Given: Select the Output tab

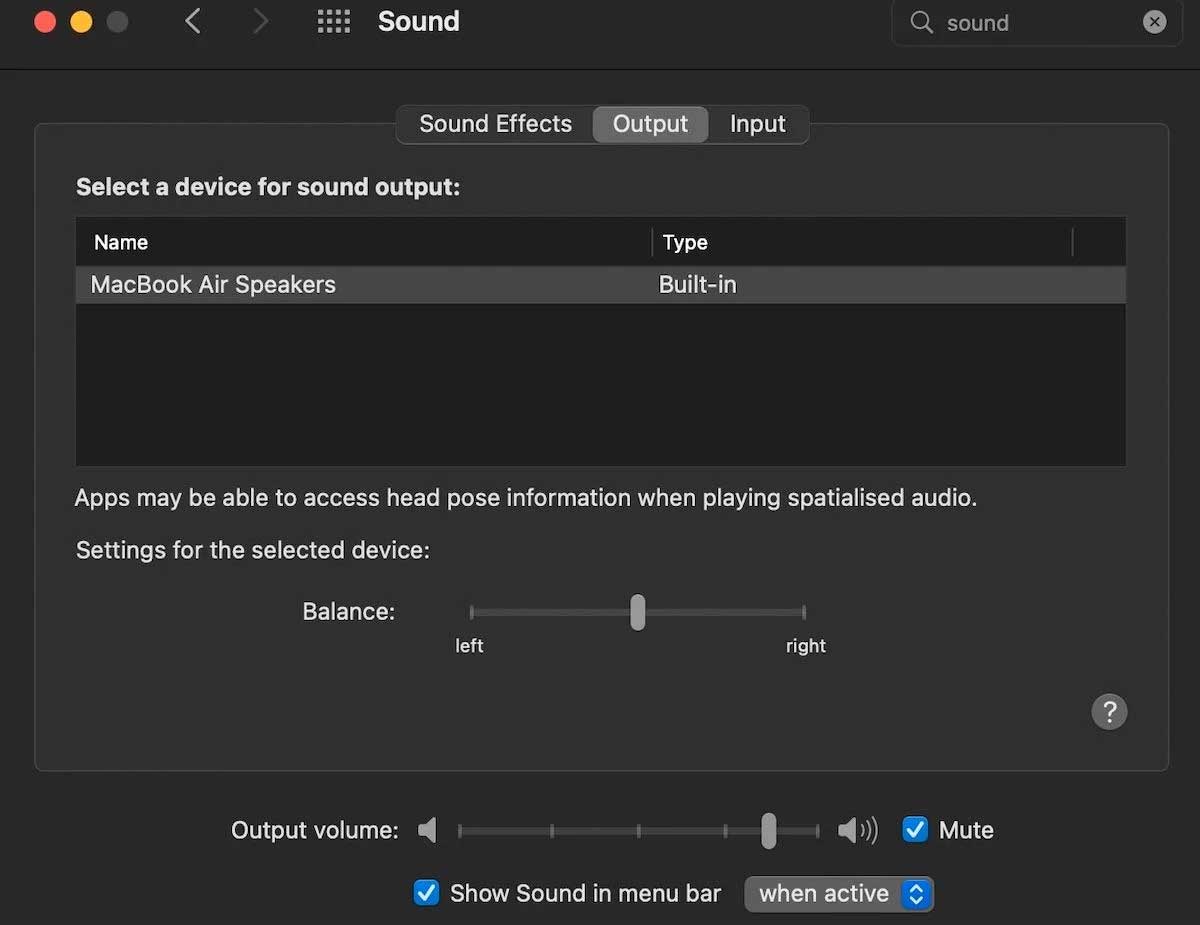Looking at the screenshot, I should tap(649, 123).
